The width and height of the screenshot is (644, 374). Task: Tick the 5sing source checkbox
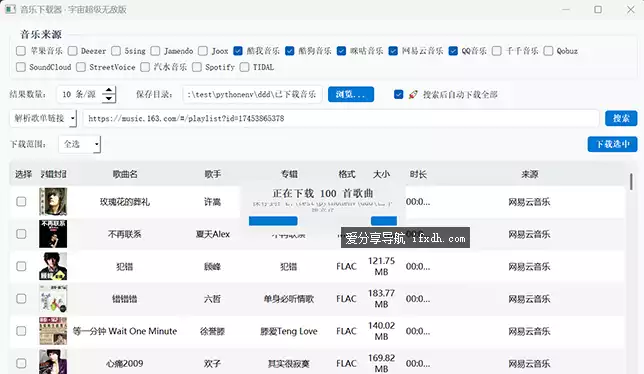click(116, 51)
